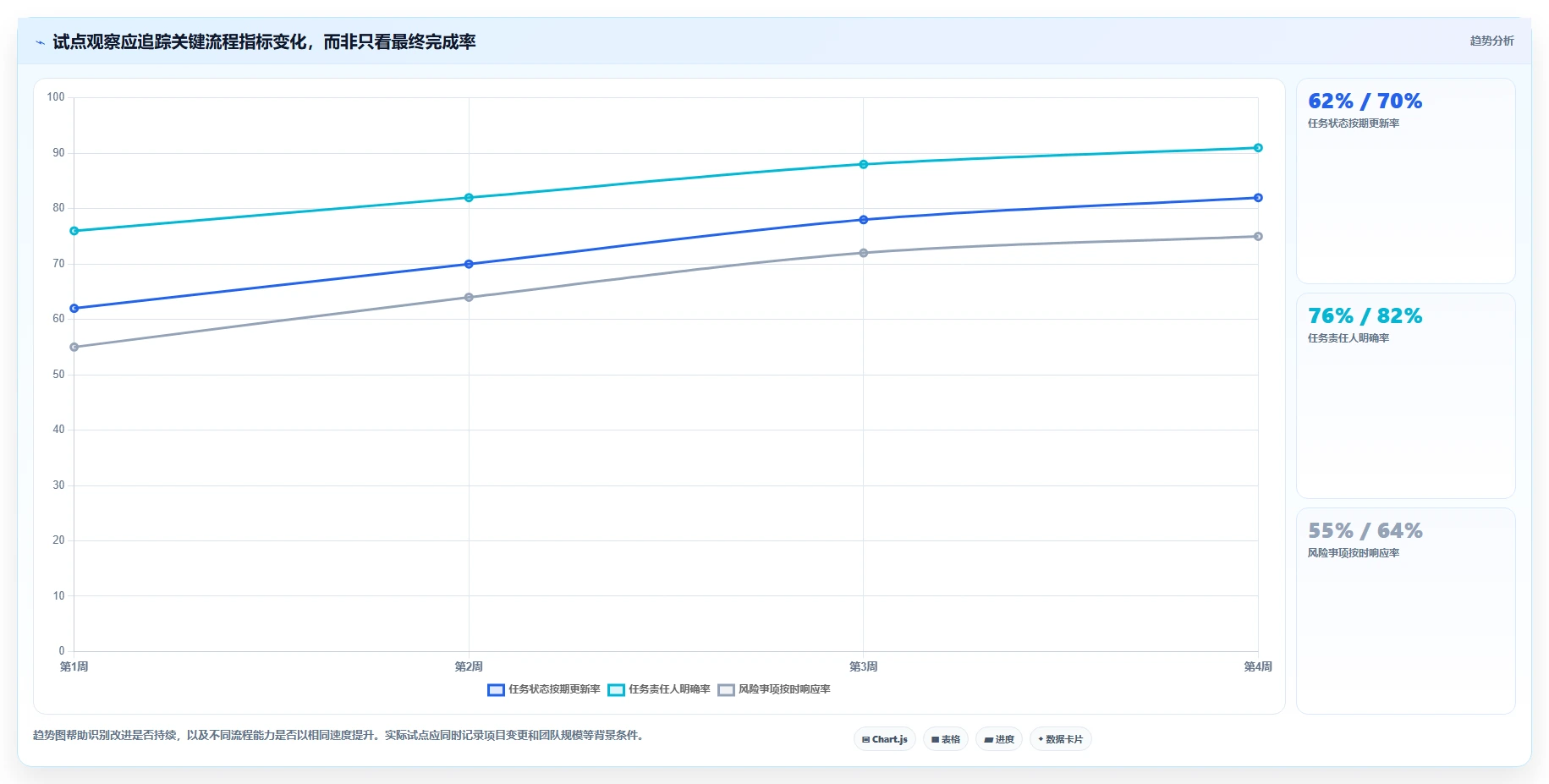Click the 进度 tag

(999, 739)
